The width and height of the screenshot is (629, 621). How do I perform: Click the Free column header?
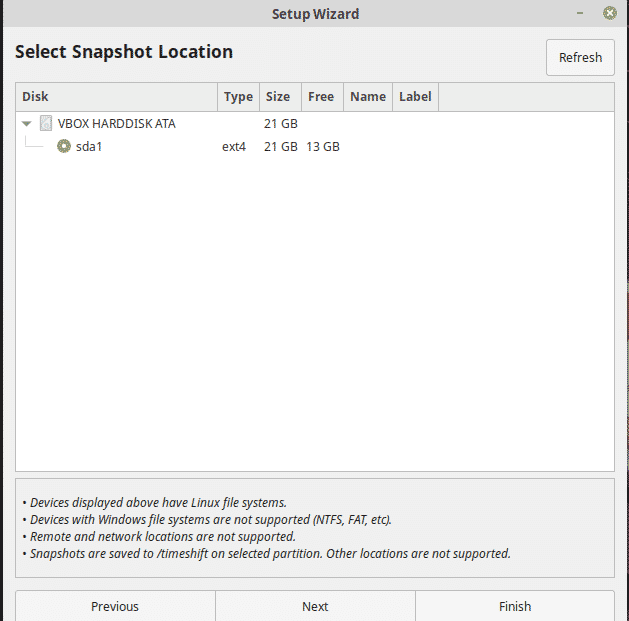321,97
